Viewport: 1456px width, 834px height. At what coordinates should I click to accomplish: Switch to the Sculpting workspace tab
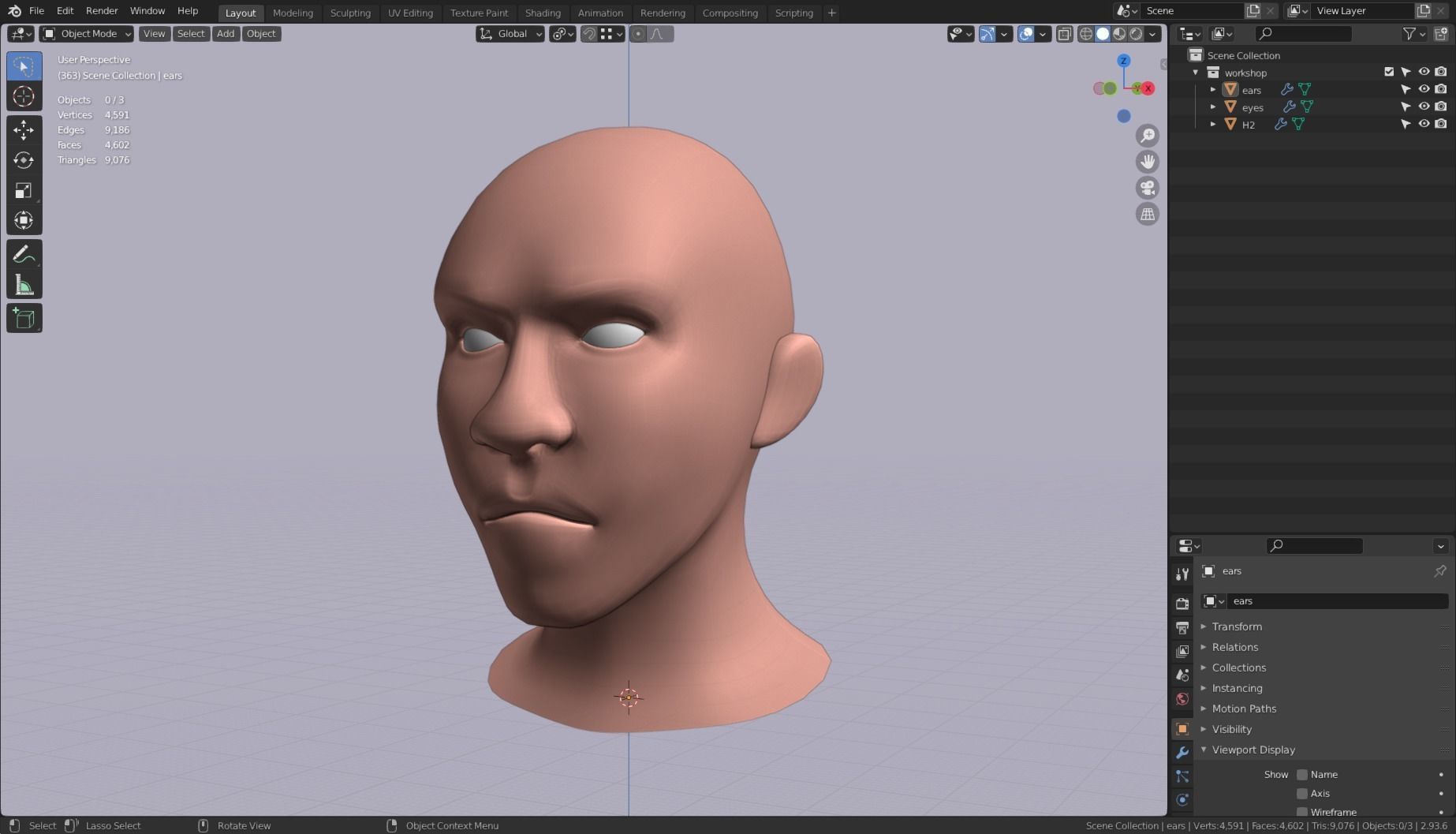pos(350,13)
